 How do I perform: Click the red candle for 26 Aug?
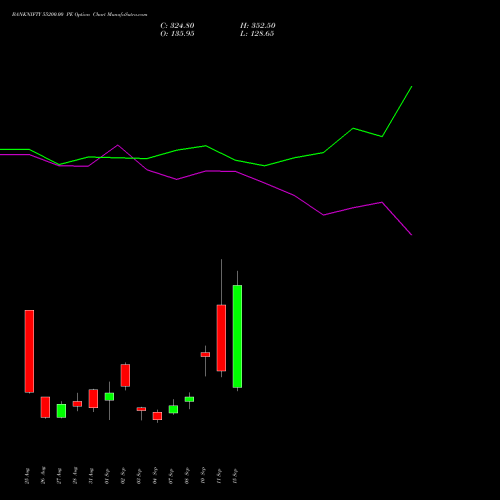pos(45,407)
